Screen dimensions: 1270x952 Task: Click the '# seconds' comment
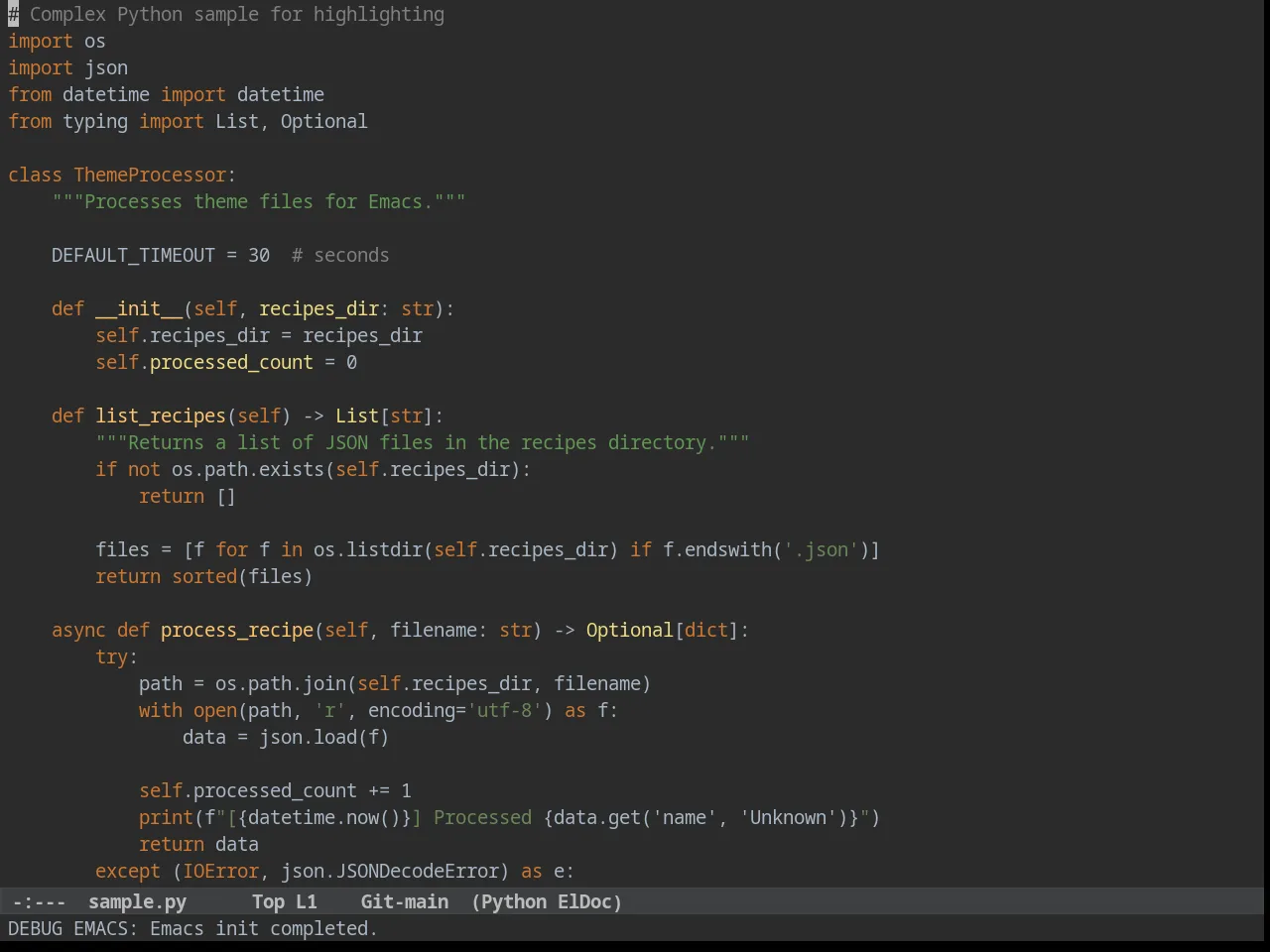pos(340,255)
